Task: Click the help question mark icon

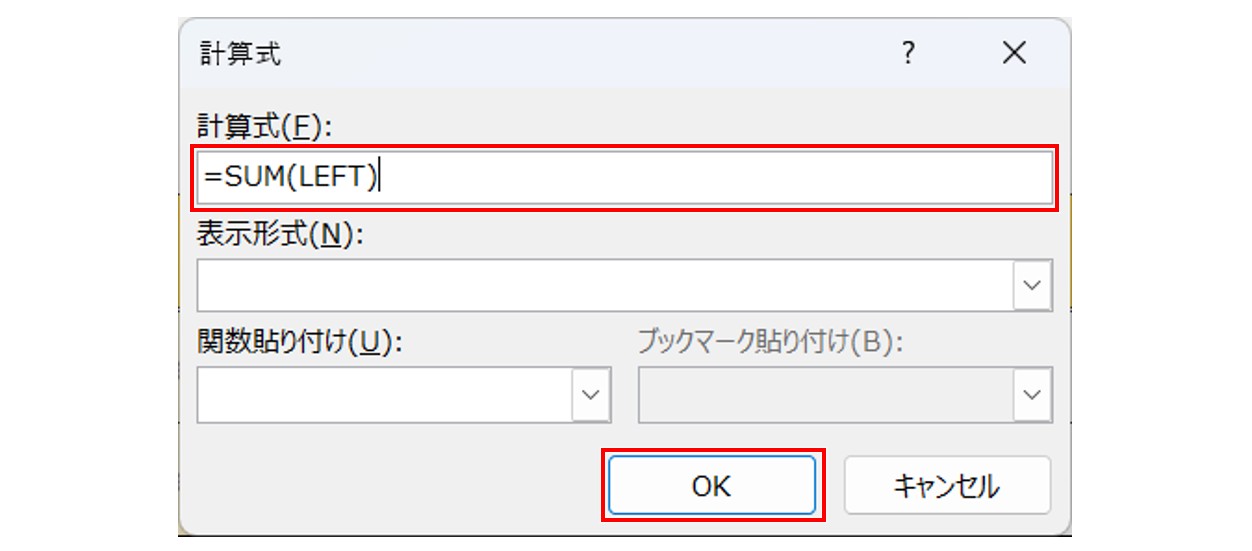Action: click(908, 54)
